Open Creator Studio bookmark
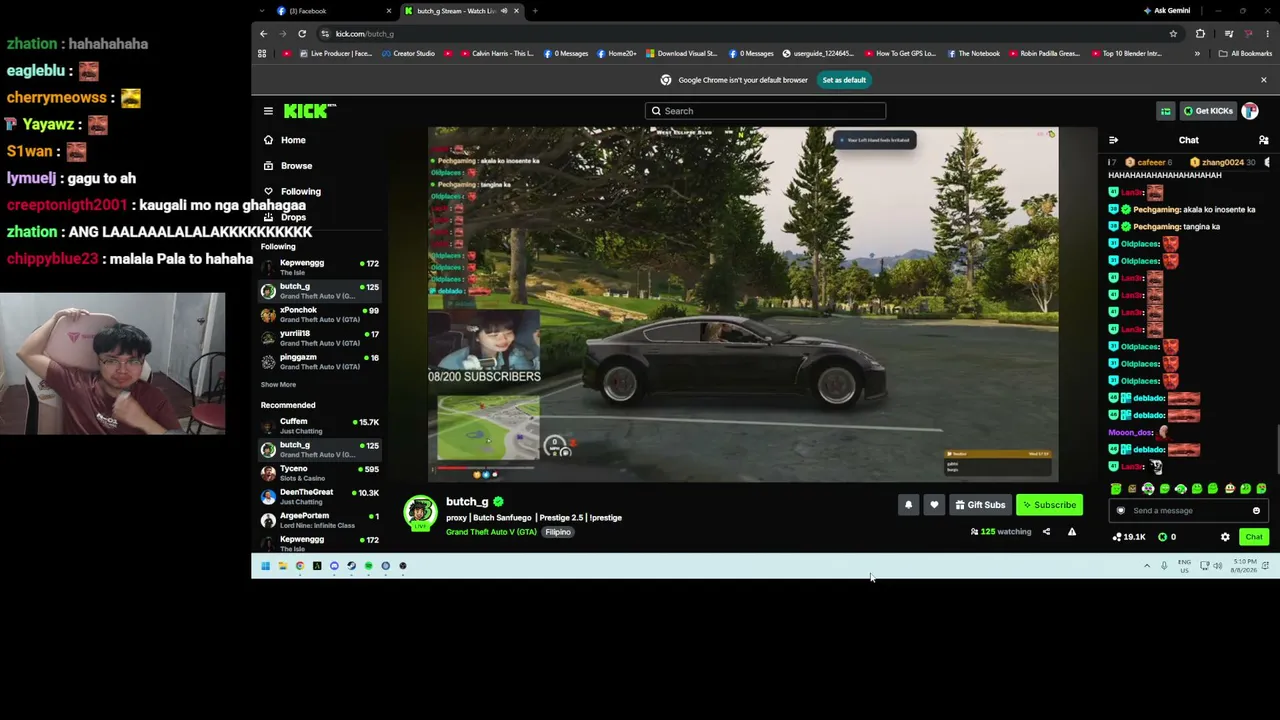 click(408, 53)
